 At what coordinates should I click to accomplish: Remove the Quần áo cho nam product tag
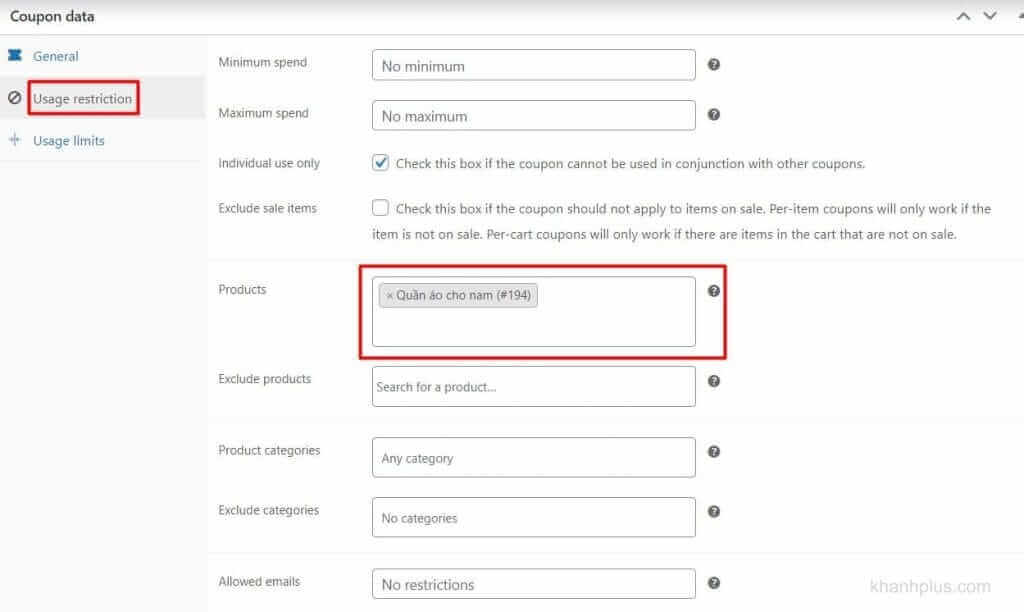(389, 296)
